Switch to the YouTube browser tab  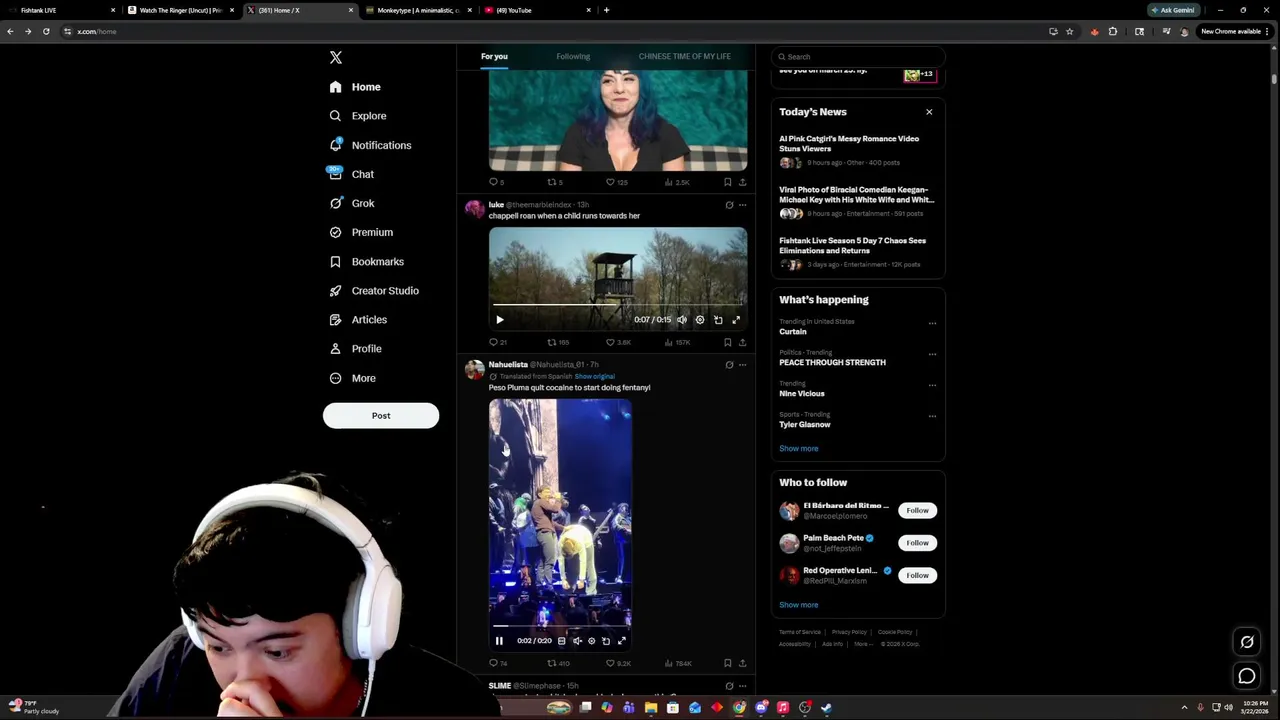pyautogui.click(x=536, y=10)
